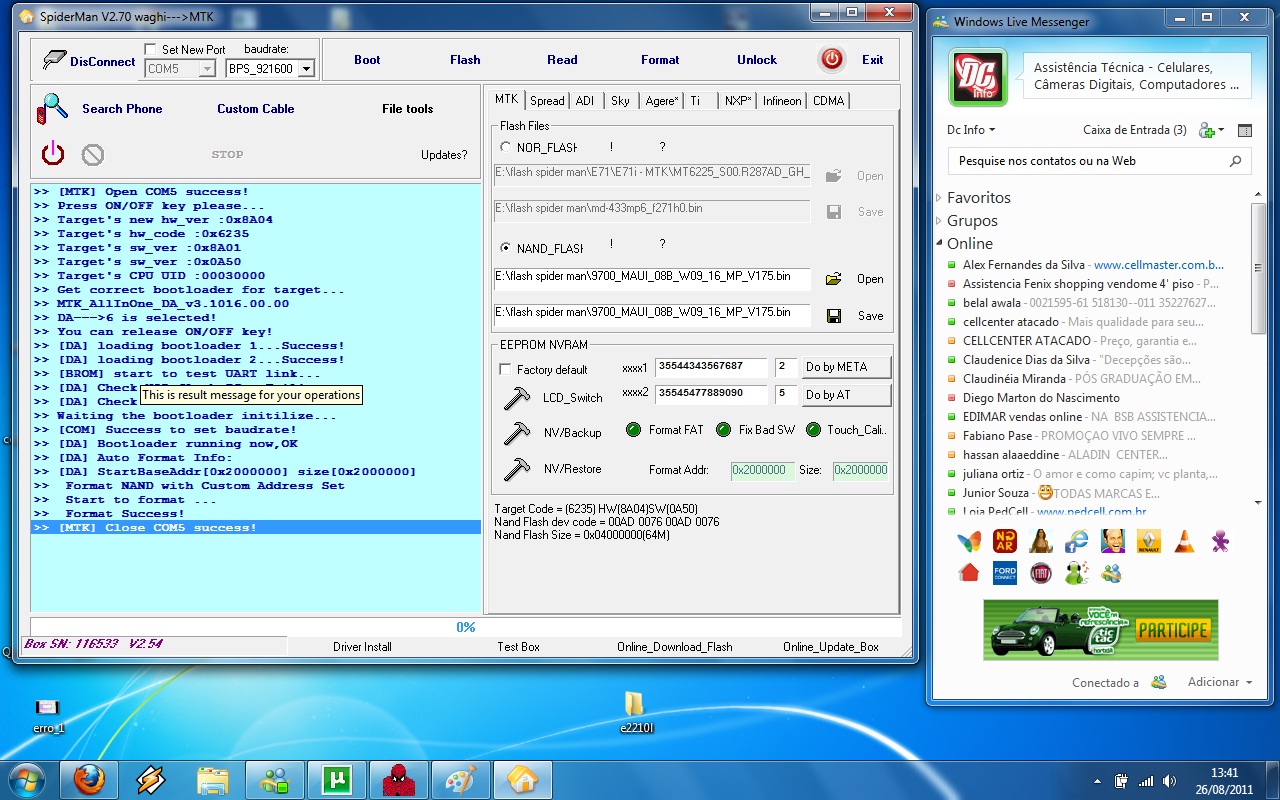Click the DisConnect plug icon

(x=54, y=61)
